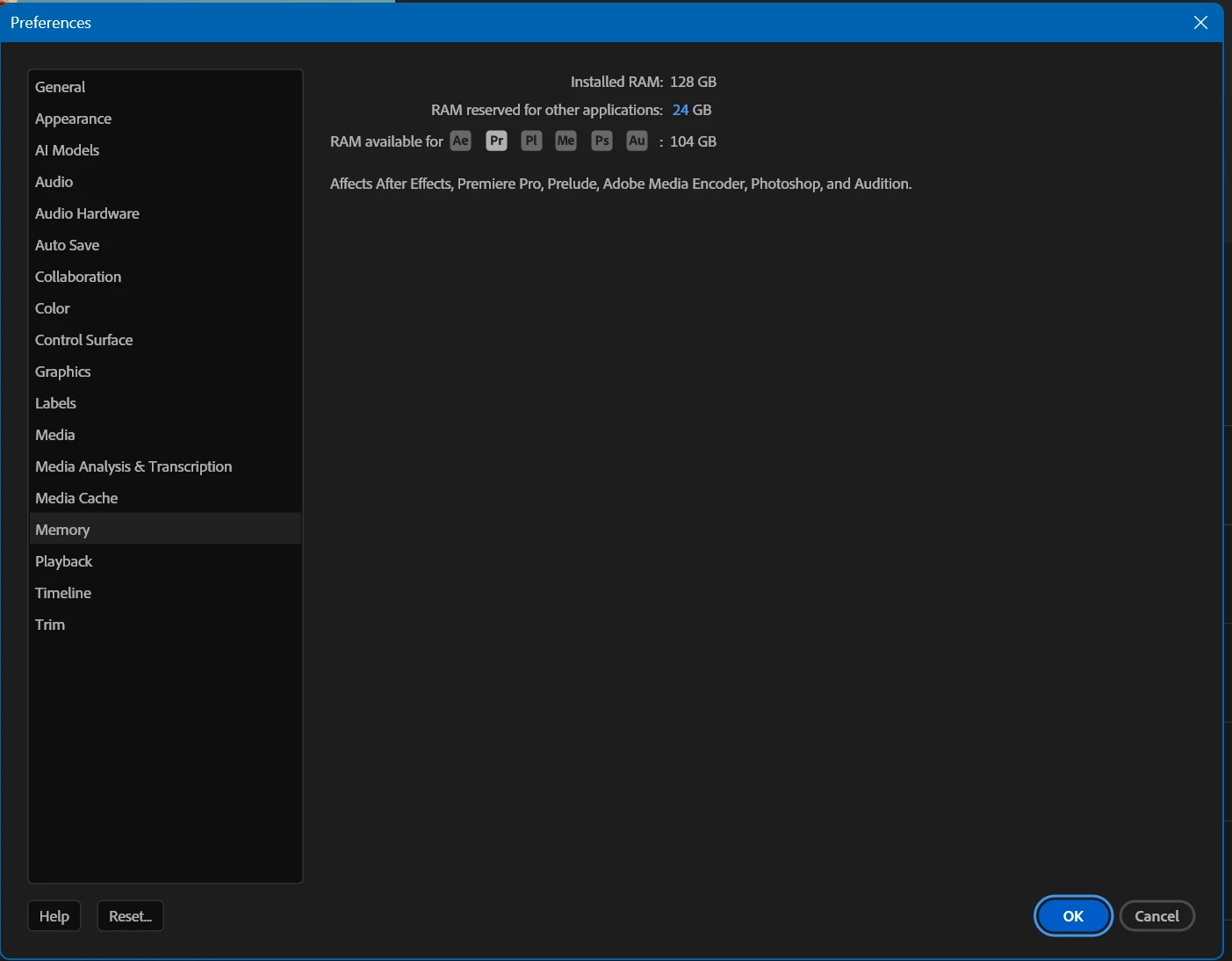The image size is (1232, 961).
Task: Click the OK button
Action: 1073,916
